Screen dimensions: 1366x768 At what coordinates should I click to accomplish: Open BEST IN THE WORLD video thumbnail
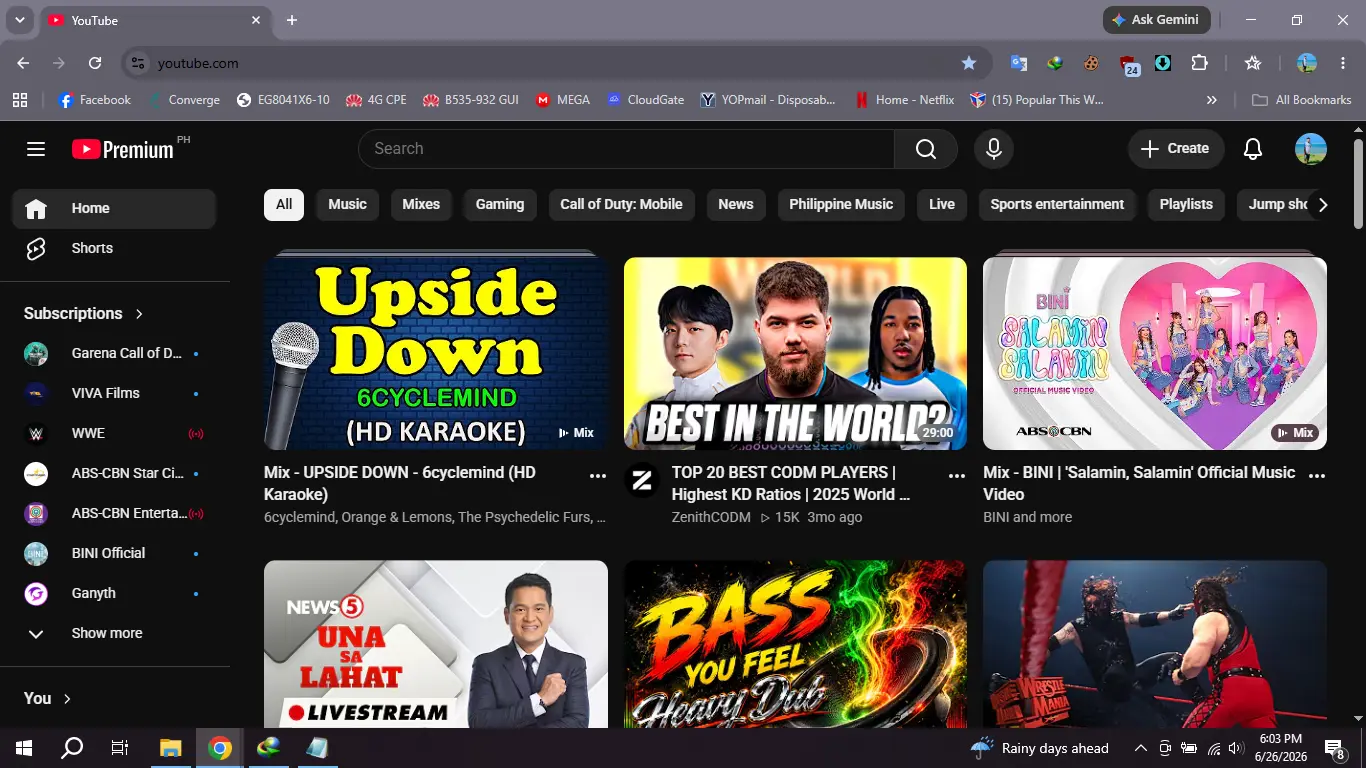point(795,353)
